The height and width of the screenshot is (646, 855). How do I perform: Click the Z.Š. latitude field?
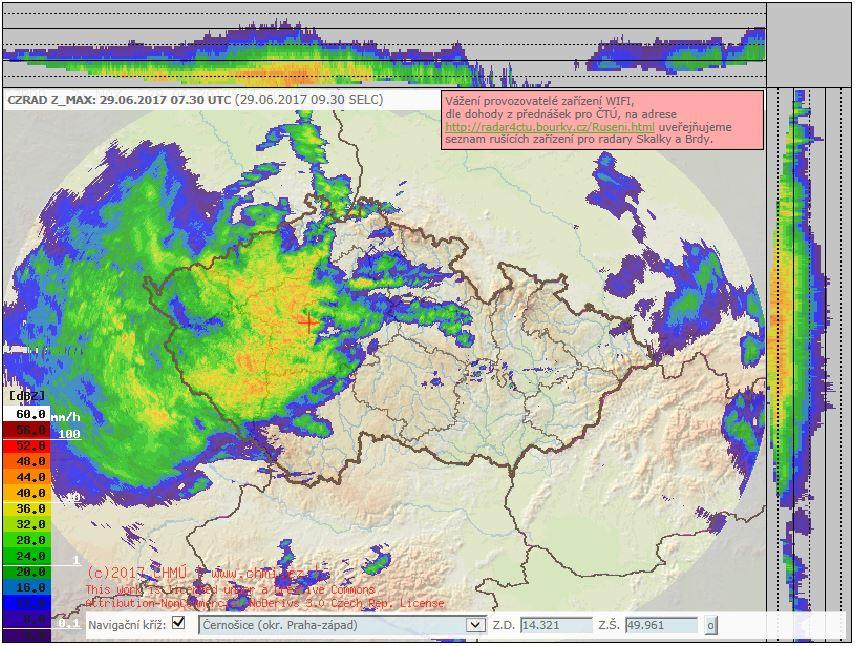click(x=660, y=625)
